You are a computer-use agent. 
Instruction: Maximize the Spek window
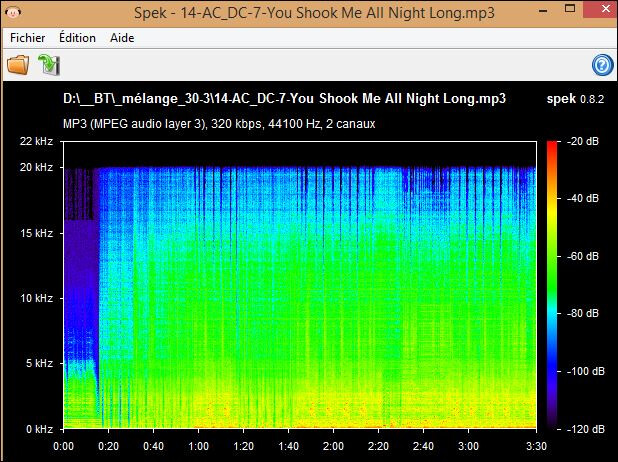pos(570,9)
